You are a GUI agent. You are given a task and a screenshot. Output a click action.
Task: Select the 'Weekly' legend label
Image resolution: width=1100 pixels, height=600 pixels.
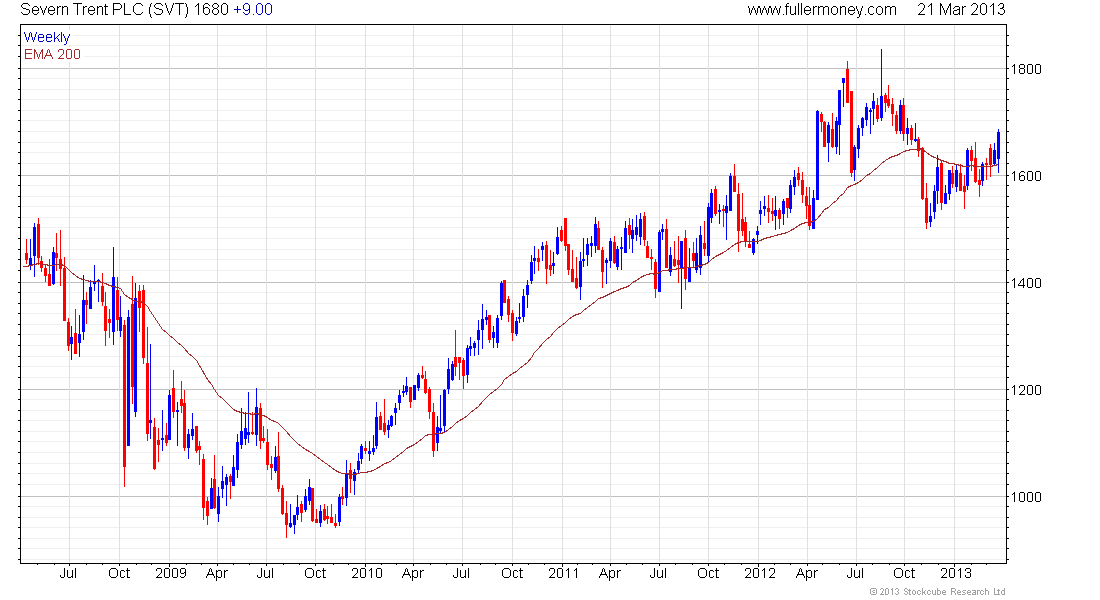(47, 38)
